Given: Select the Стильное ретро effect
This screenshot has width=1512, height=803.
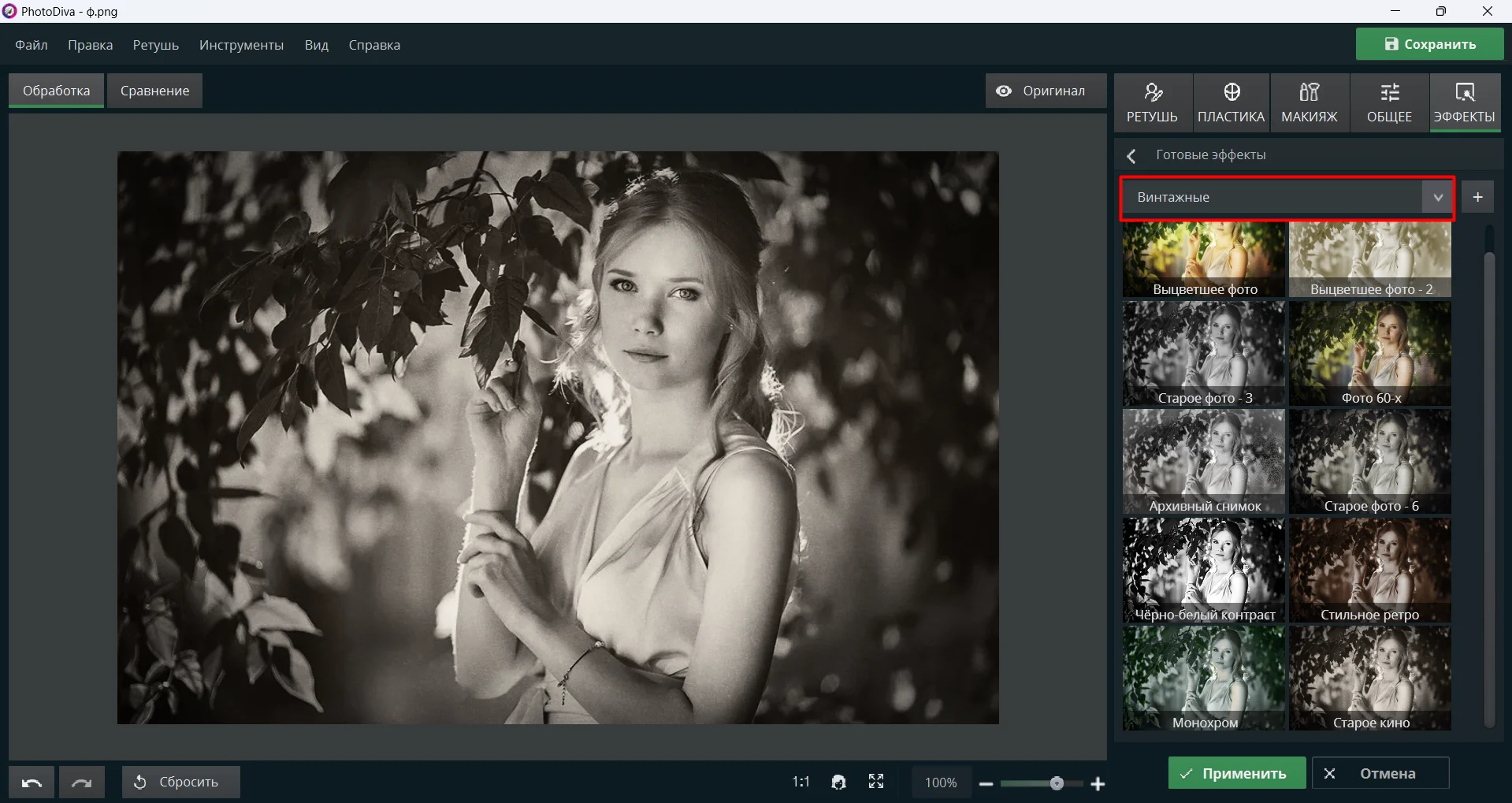Looking at the screenshot, I should (x=1370, y=571).
